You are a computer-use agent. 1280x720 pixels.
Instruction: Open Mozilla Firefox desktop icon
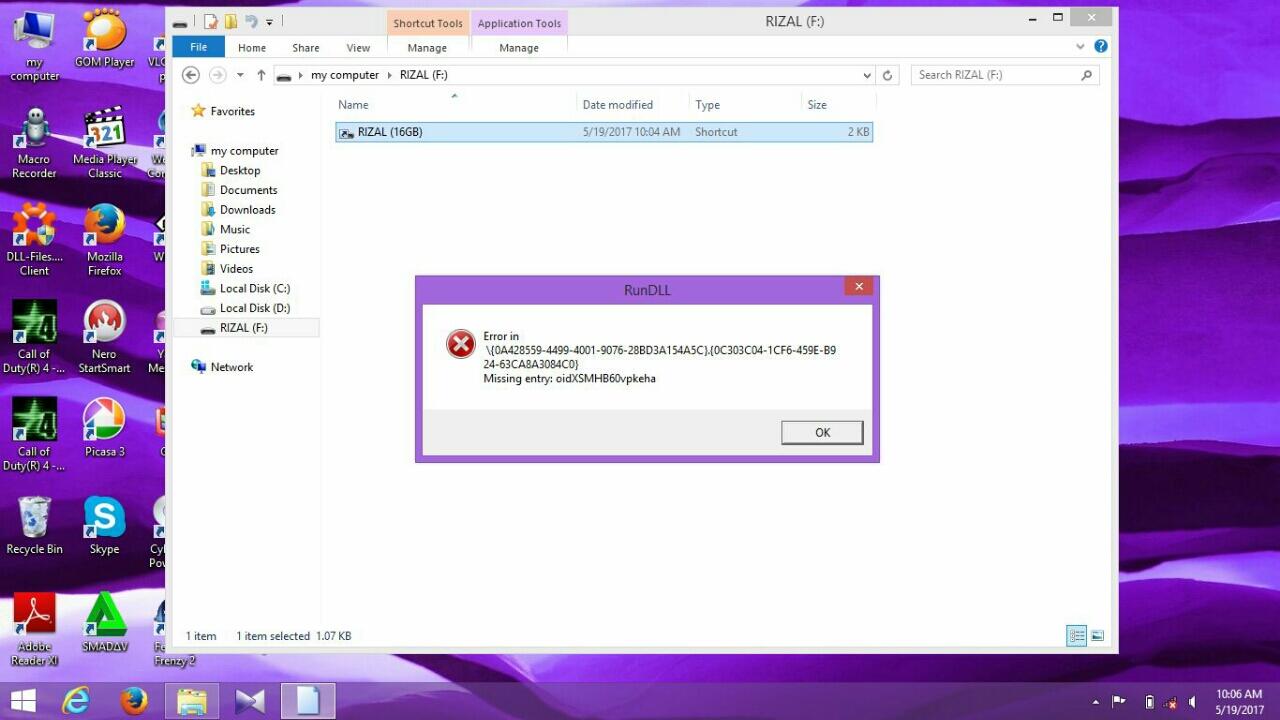pyautogui.click(x=104, y=241)
